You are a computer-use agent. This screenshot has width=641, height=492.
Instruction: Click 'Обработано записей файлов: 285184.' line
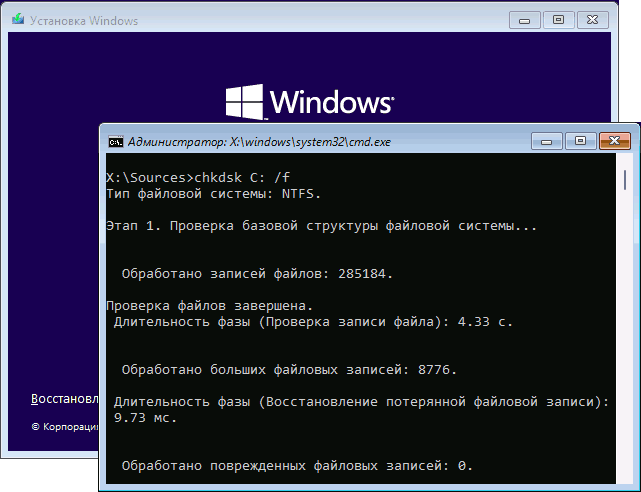257,274
